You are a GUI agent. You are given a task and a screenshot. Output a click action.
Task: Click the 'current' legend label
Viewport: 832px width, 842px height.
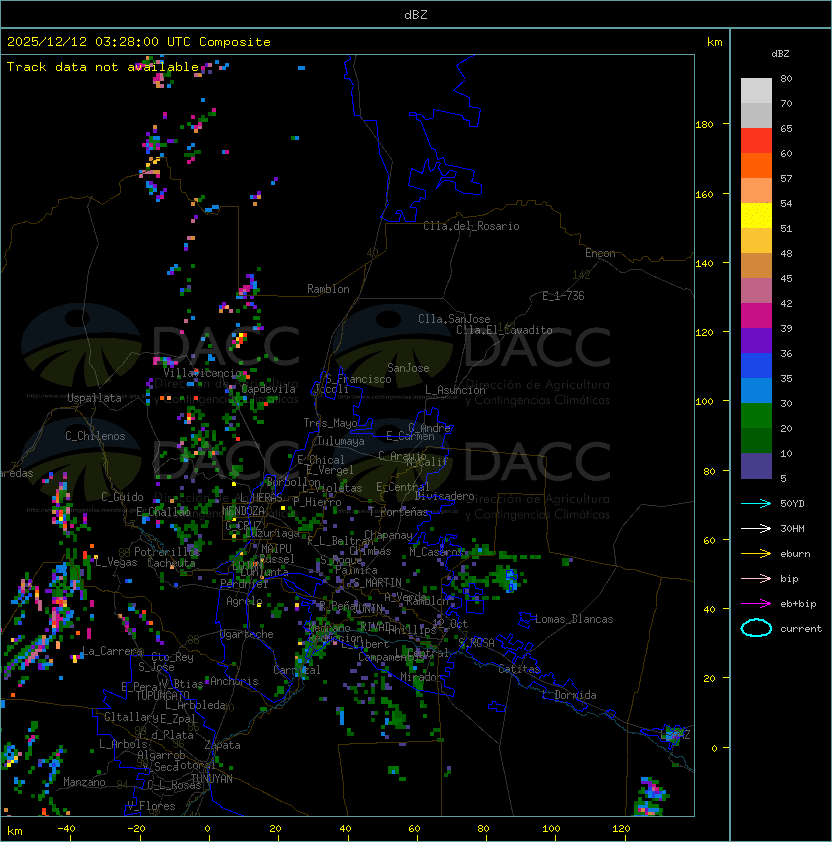pos(801,629)
